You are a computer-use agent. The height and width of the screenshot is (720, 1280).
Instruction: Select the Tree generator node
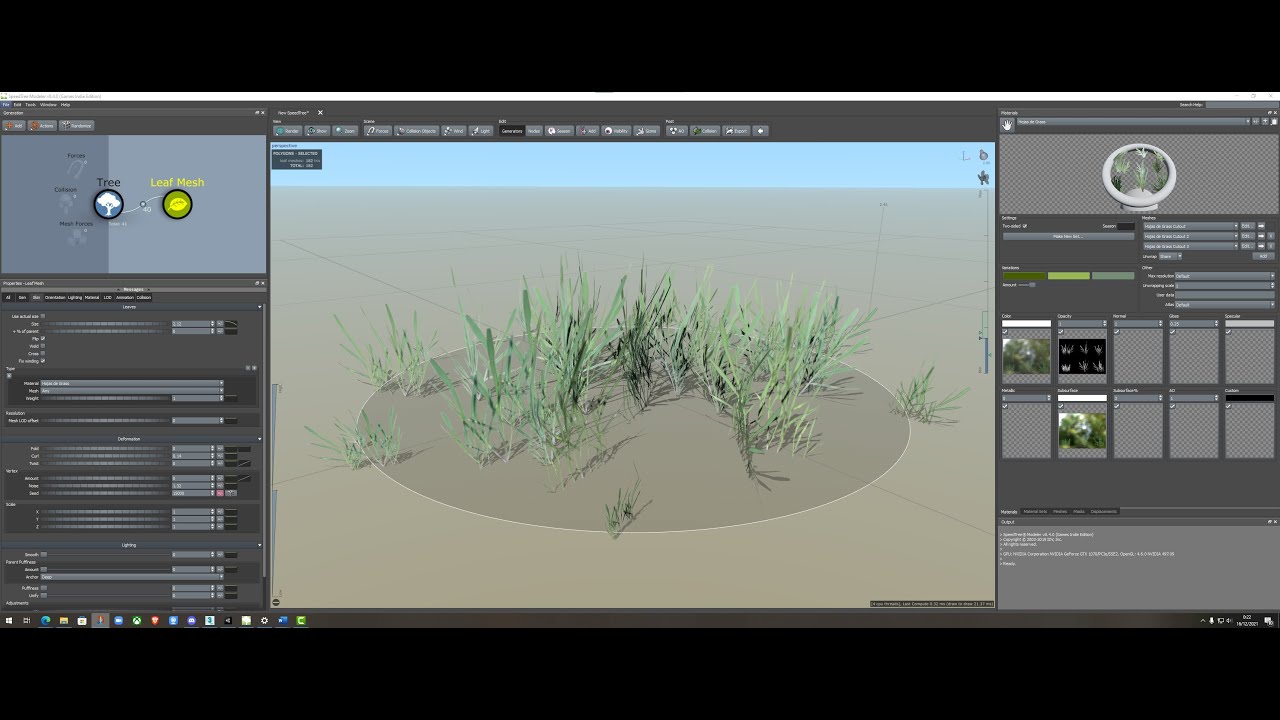[108, 204]
